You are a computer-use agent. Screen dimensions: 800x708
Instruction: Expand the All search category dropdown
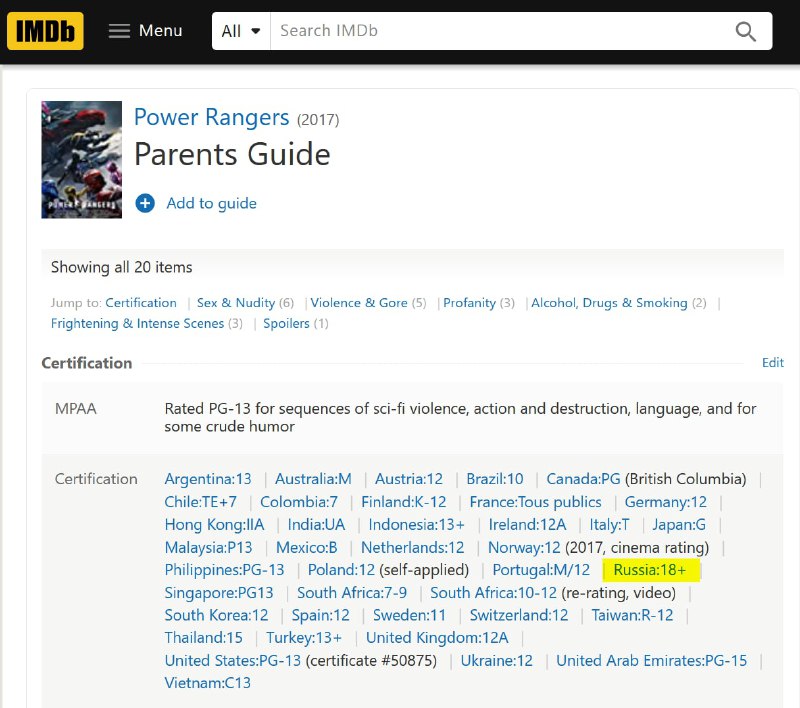(241, 31)
